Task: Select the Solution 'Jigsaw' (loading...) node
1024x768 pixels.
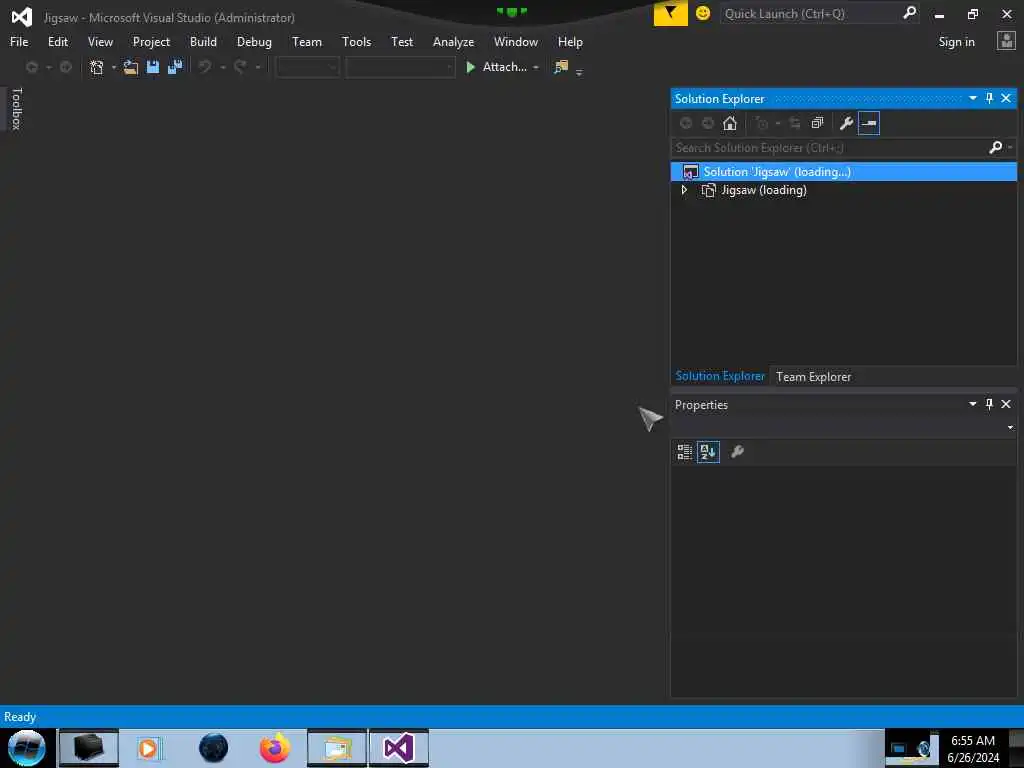Action: pos(844,172)
